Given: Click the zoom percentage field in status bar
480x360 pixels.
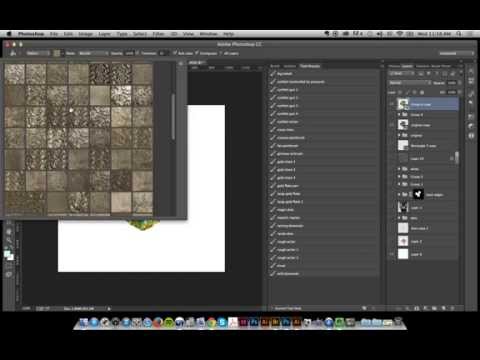Looking at the screenshot, I should click(x=26, y=309).
